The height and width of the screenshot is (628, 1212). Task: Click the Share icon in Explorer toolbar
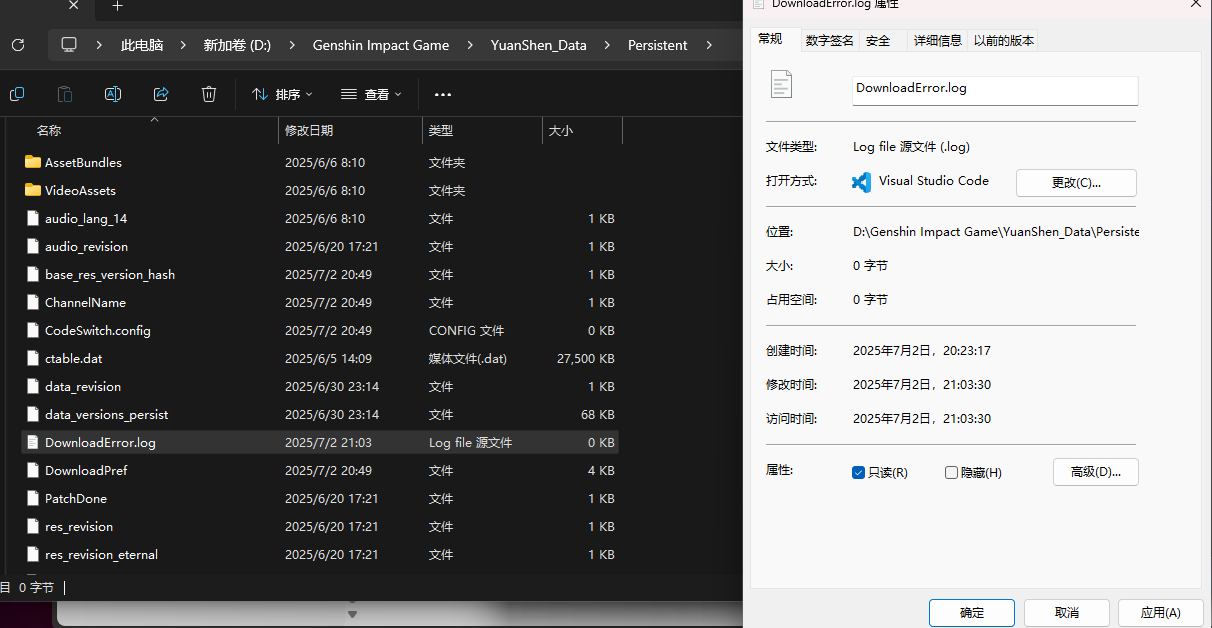(161, 94)
